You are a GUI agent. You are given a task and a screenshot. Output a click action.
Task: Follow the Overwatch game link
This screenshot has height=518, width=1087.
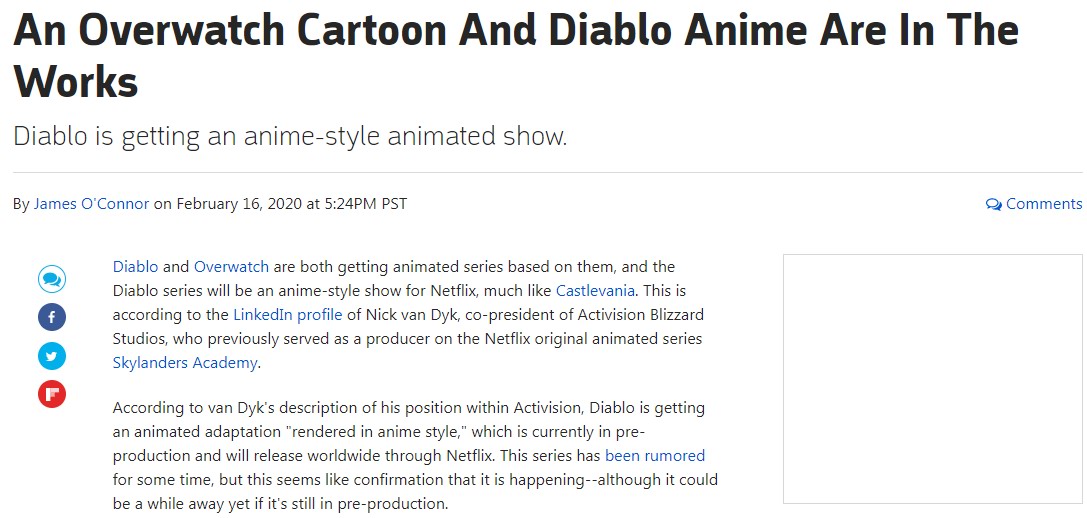point(231,267)
